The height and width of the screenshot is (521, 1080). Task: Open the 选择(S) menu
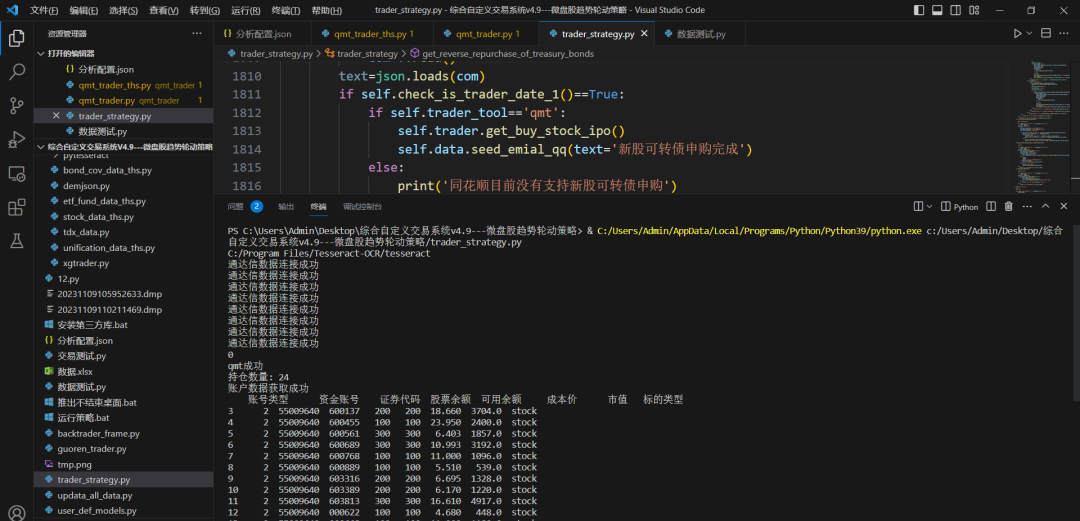coord(123,10)
